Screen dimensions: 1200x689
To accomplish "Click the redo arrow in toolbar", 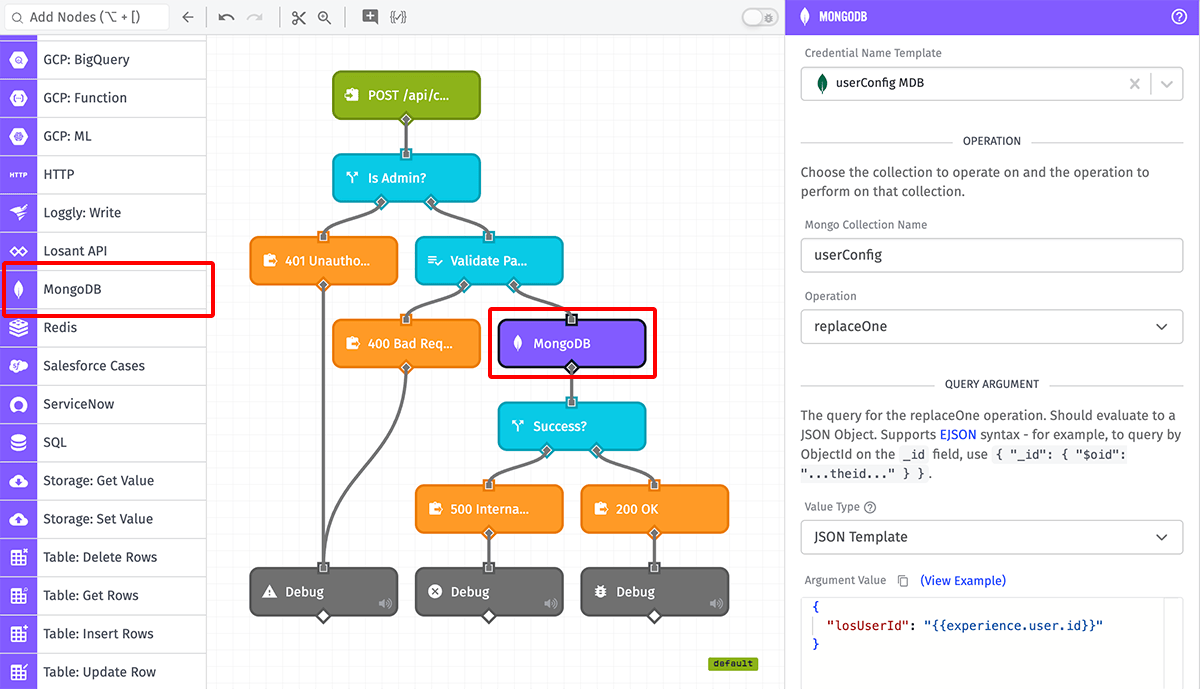I will tap(254, 17).
